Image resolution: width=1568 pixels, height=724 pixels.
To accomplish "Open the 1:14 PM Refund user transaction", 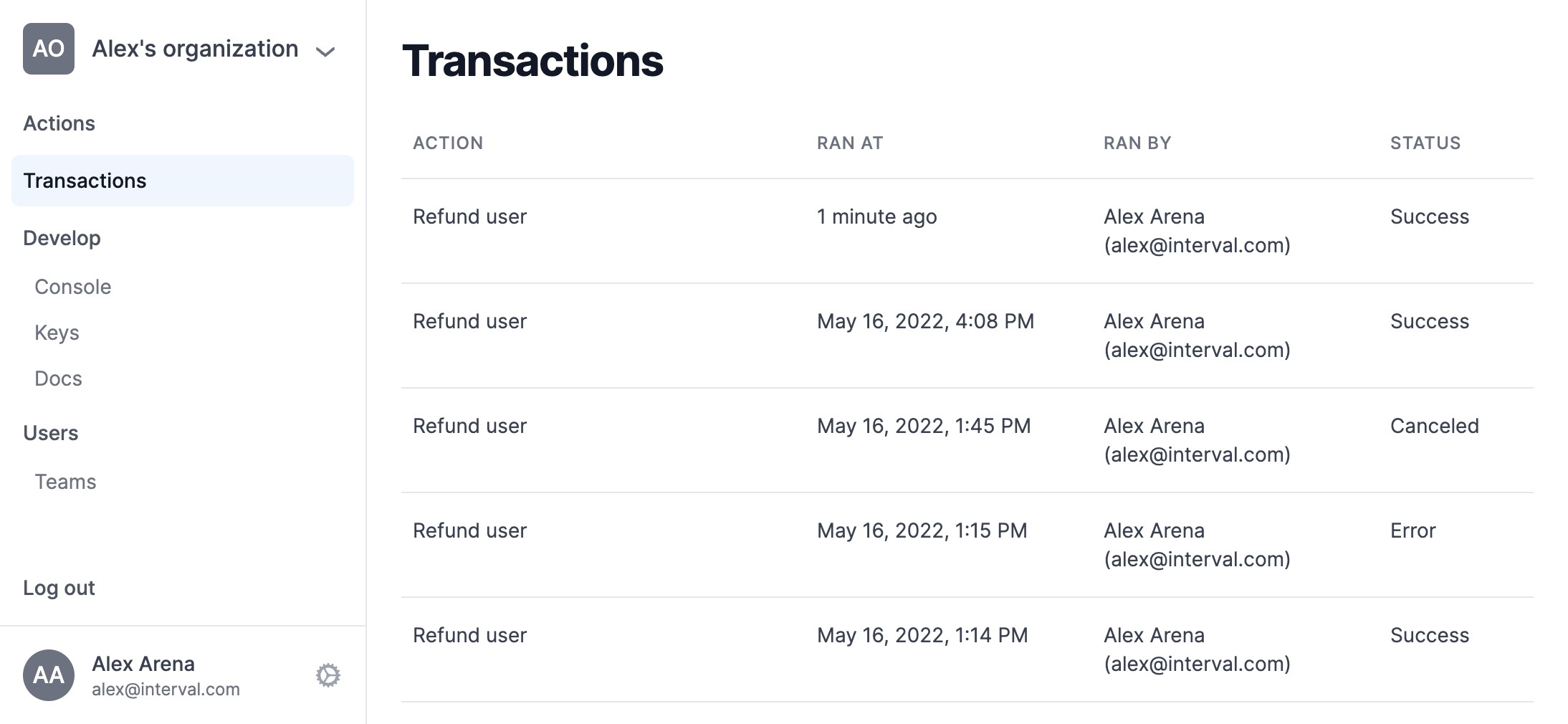I will (967, 649).
